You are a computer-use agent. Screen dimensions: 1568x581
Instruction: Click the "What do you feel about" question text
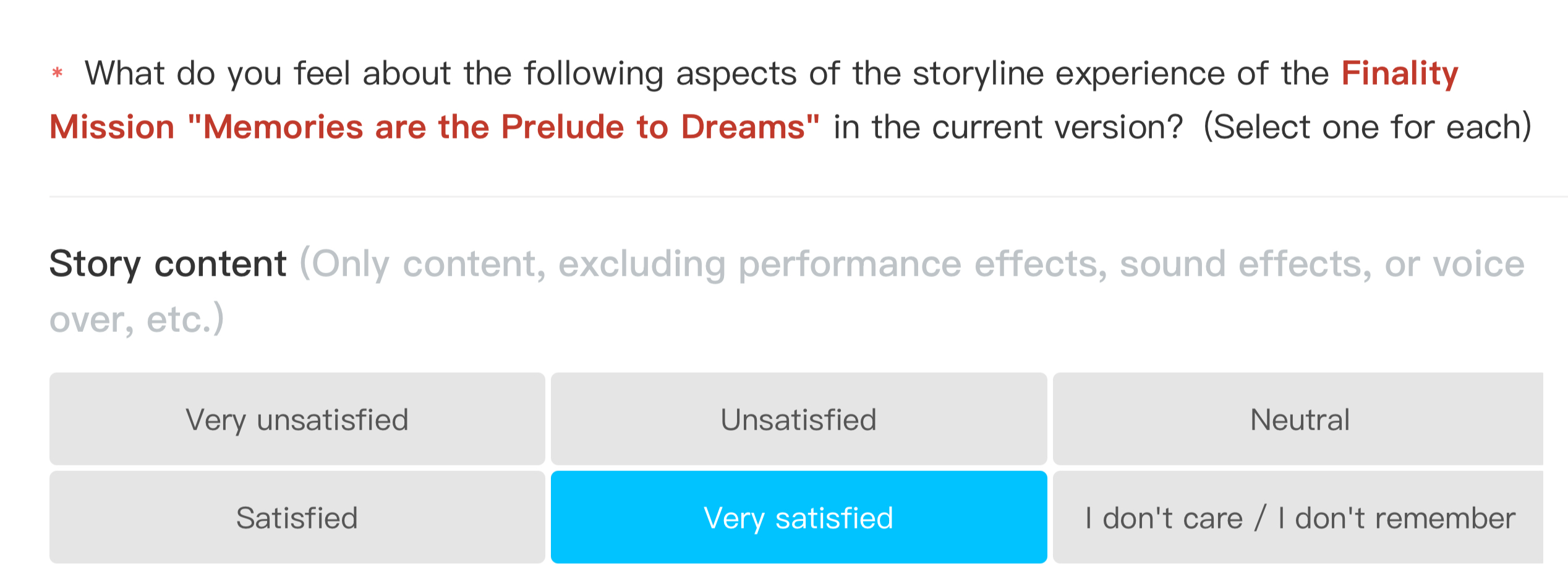click(x=267, y=74)
